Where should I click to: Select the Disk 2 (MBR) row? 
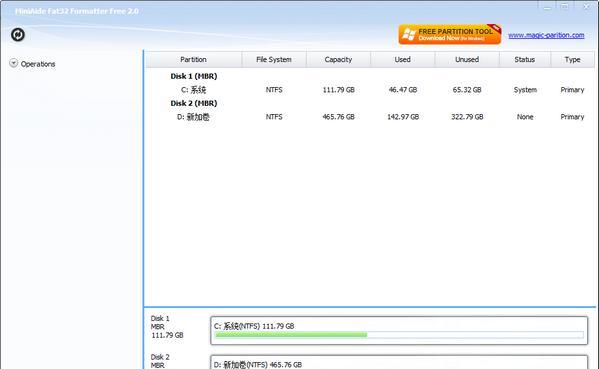(x=194, y=104)
